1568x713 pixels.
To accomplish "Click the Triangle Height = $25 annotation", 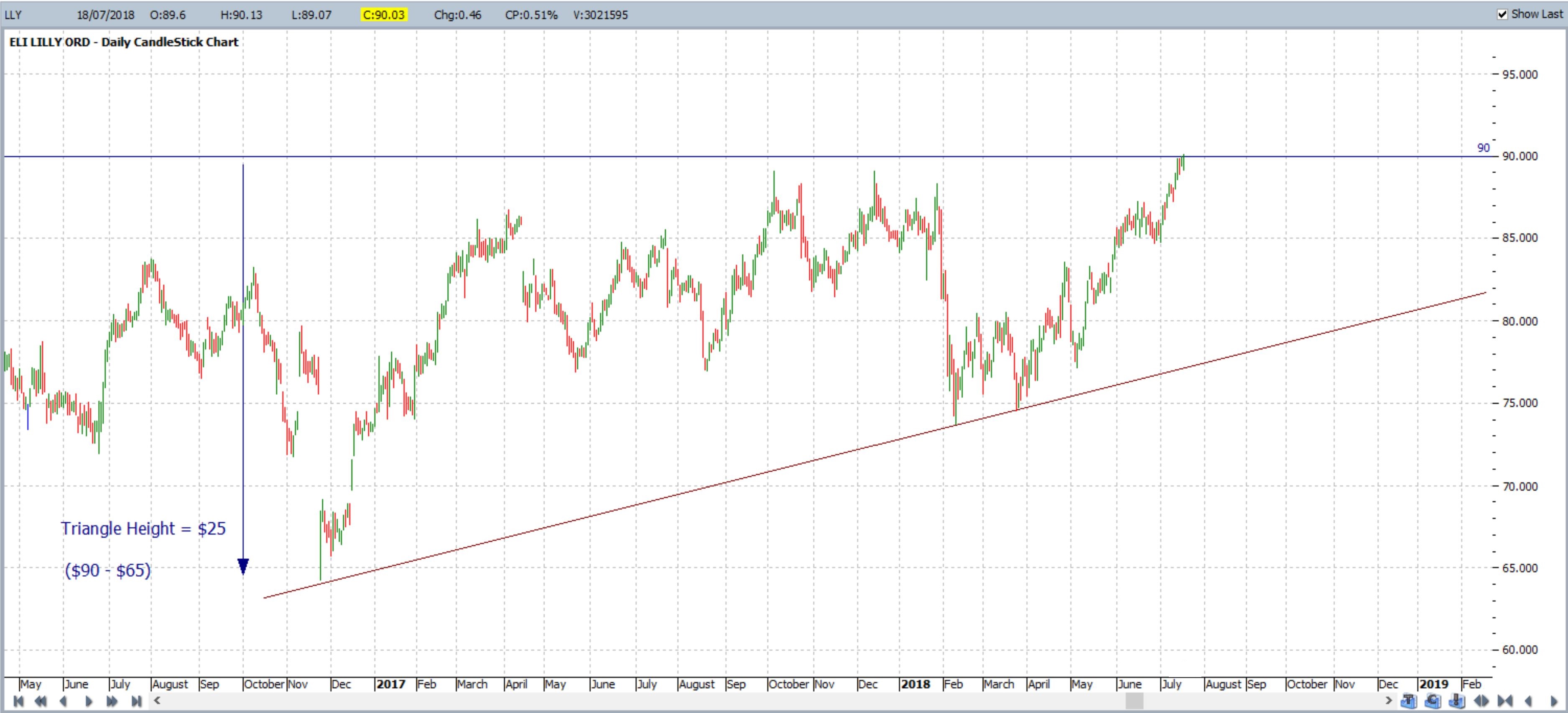I will pos(144,529).
